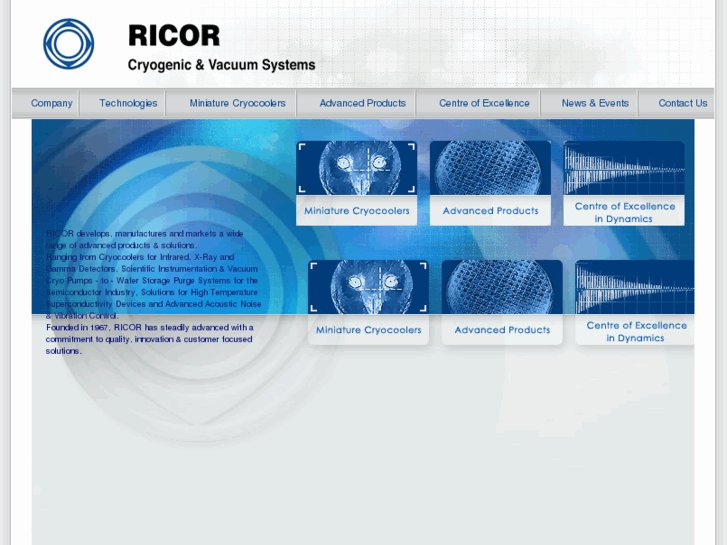727x545 pixels.
Task: Open lower Centre of Excellence in Dynamics label
Action: 635,332
